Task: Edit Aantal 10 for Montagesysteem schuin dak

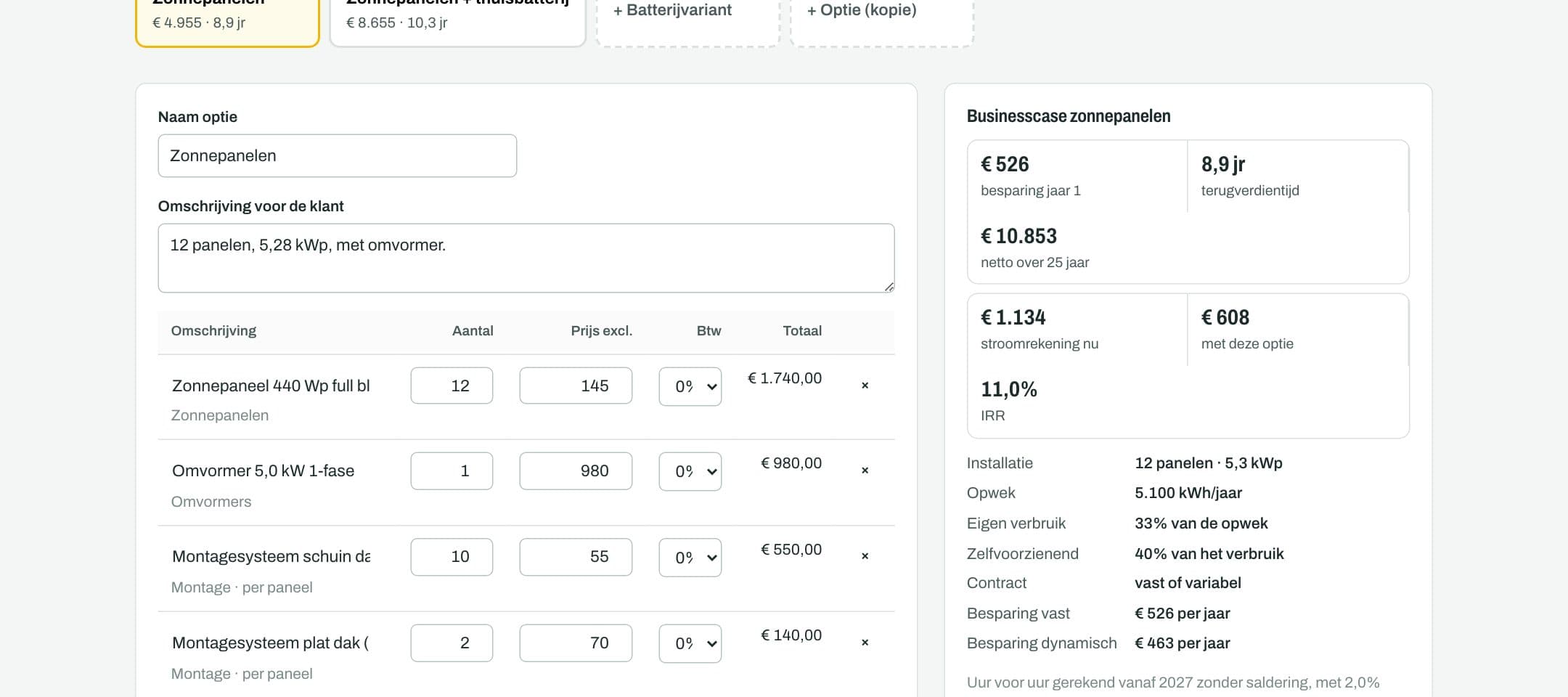Action: (x=452, y=556)
